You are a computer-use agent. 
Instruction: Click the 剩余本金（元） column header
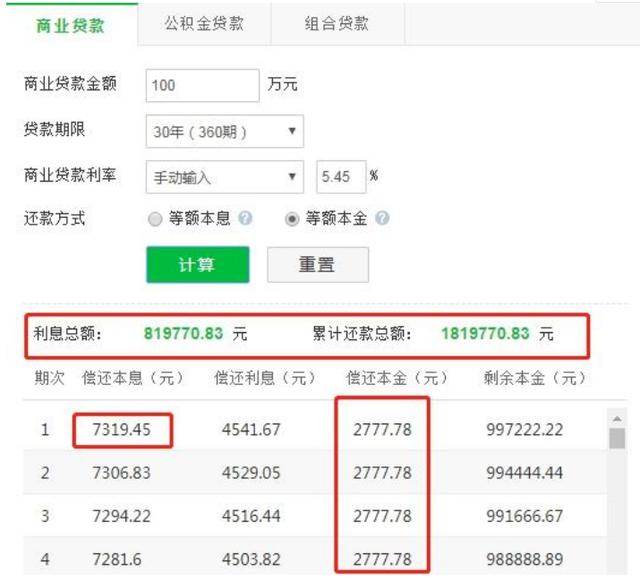coord(535,378)
